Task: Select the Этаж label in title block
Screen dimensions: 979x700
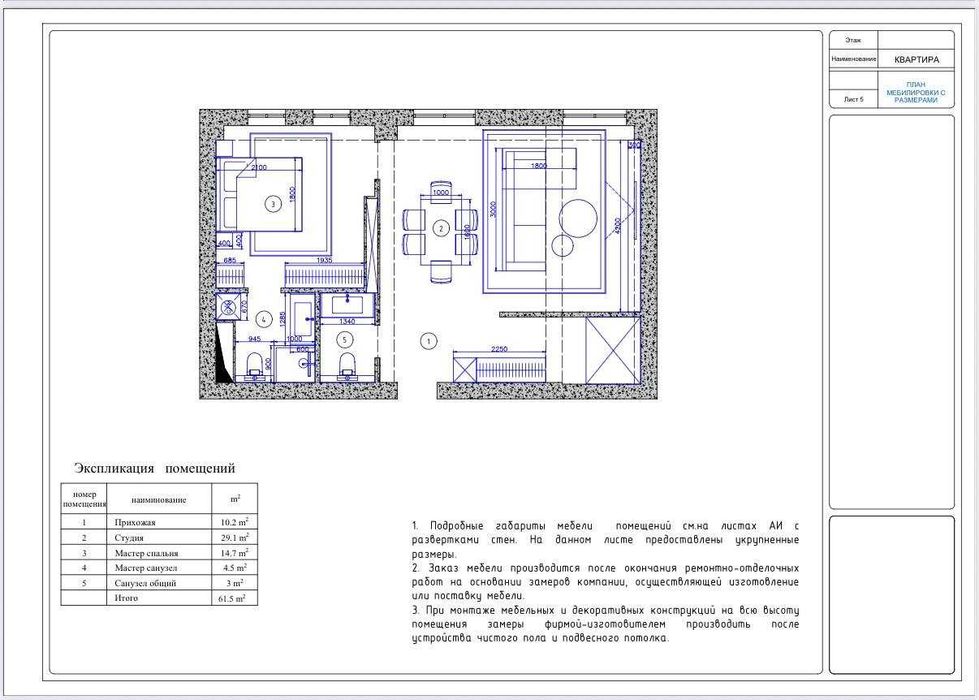Action: tap(853, 39)
